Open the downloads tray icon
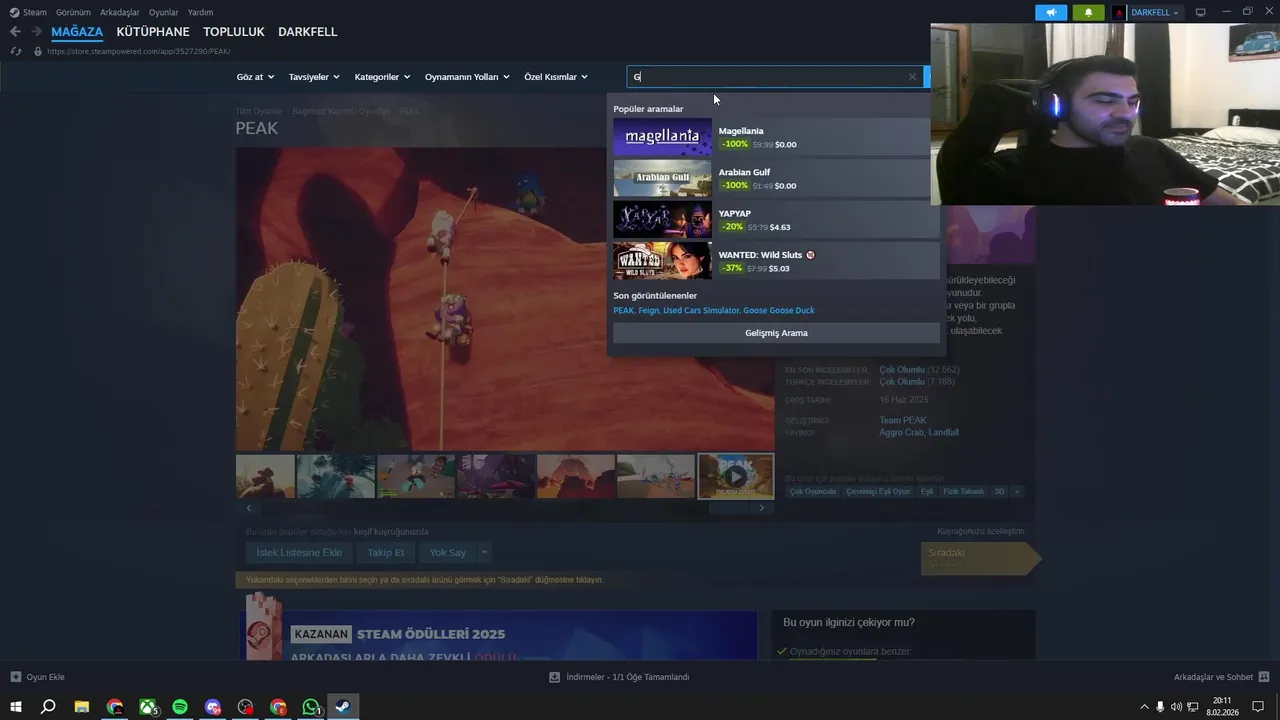The height and width of the screenshot is (720, 1280). pos(554,677)
